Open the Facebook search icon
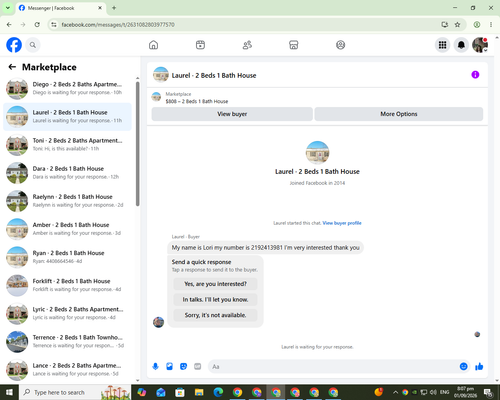This screenshot has height=400, width=500. click(x=33, y=45)
